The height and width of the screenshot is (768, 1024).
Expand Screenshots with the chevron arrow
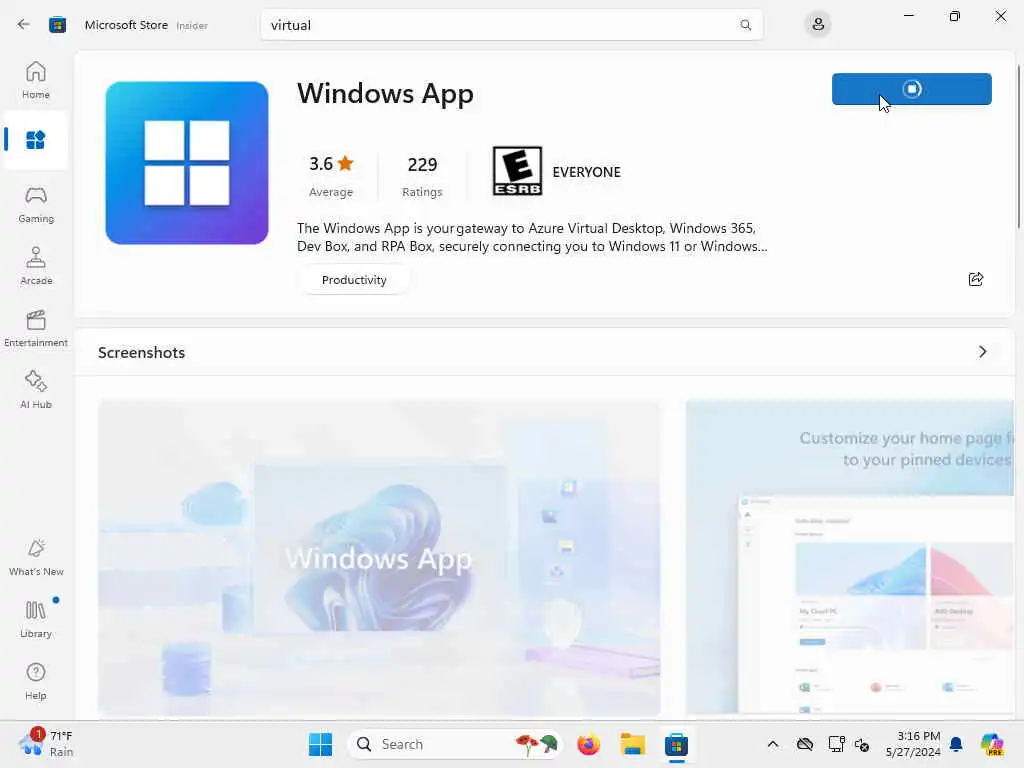(982, 352)
